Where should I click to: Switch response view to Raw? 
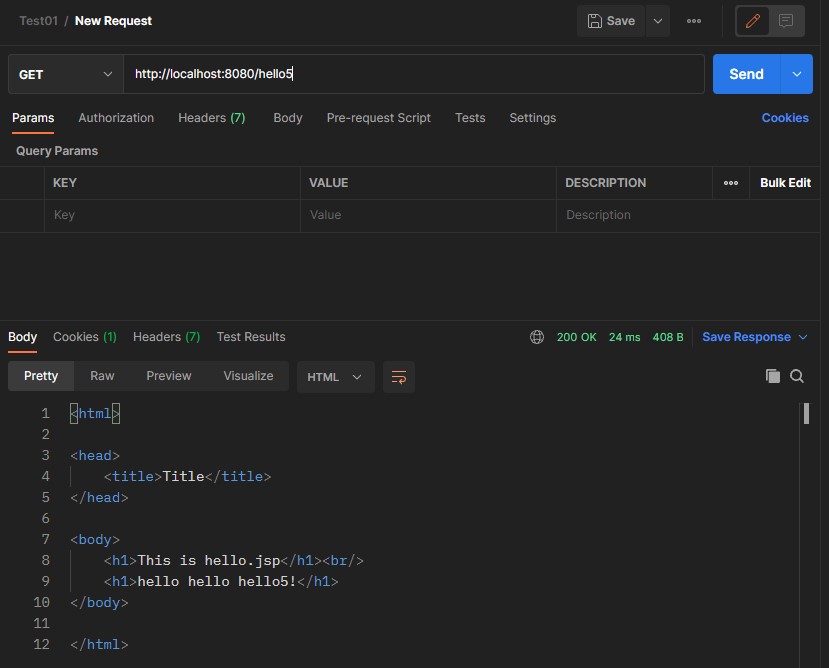(x=102, y=376)
